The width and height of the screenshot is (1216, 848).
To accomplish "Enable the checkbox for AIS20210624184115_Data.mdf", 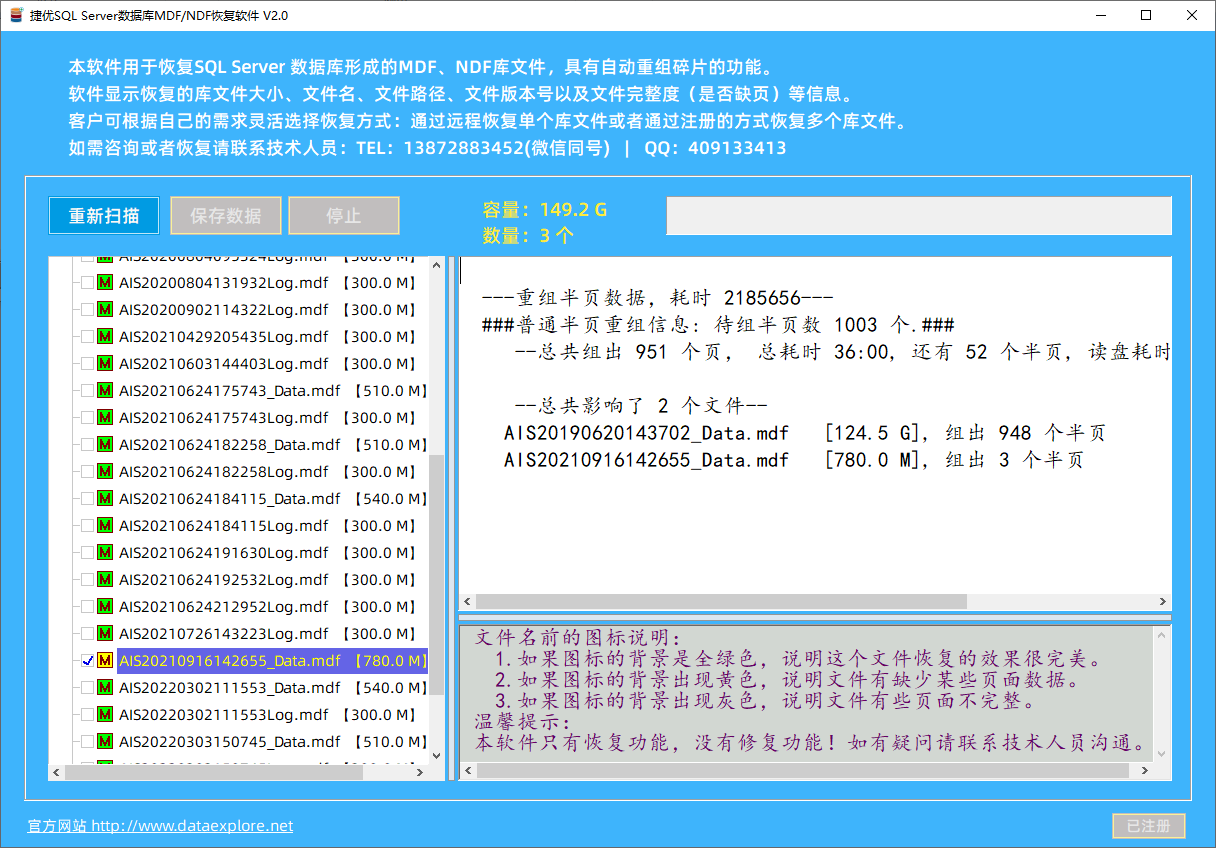I will [87, 499].
